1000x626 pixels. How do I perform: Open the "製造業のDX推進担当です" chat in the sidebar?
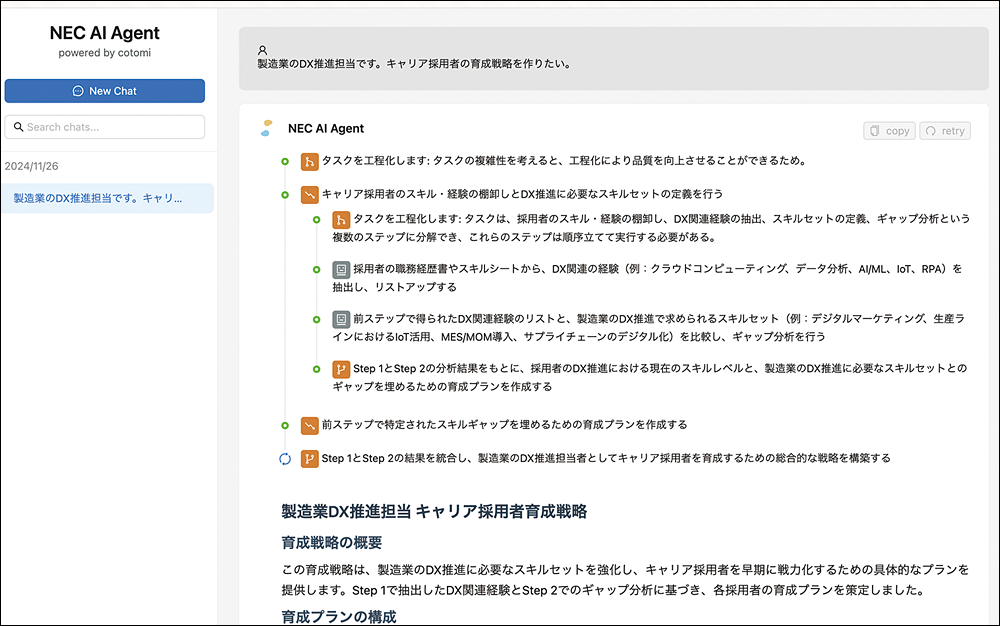pyautogui.click(x=98, y=198)
